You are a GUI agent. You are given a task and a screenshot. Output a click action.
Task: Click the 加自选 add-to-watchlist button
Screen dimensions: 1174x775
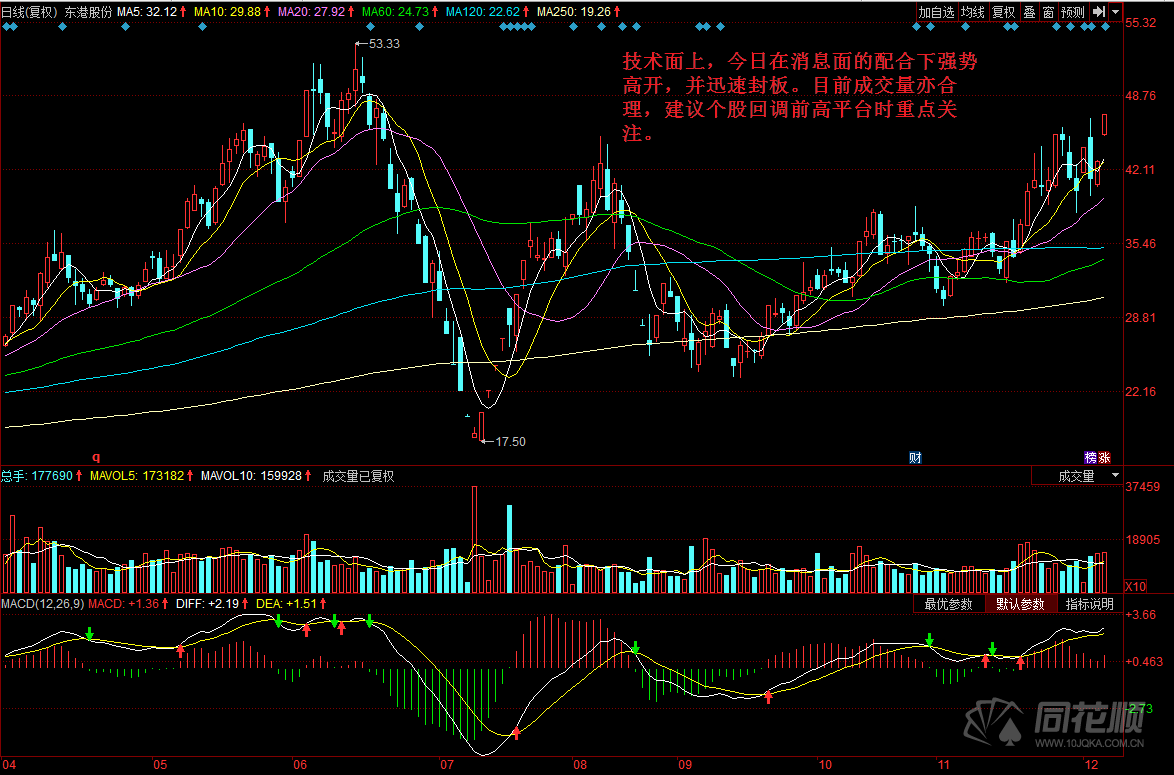point(936,12)
